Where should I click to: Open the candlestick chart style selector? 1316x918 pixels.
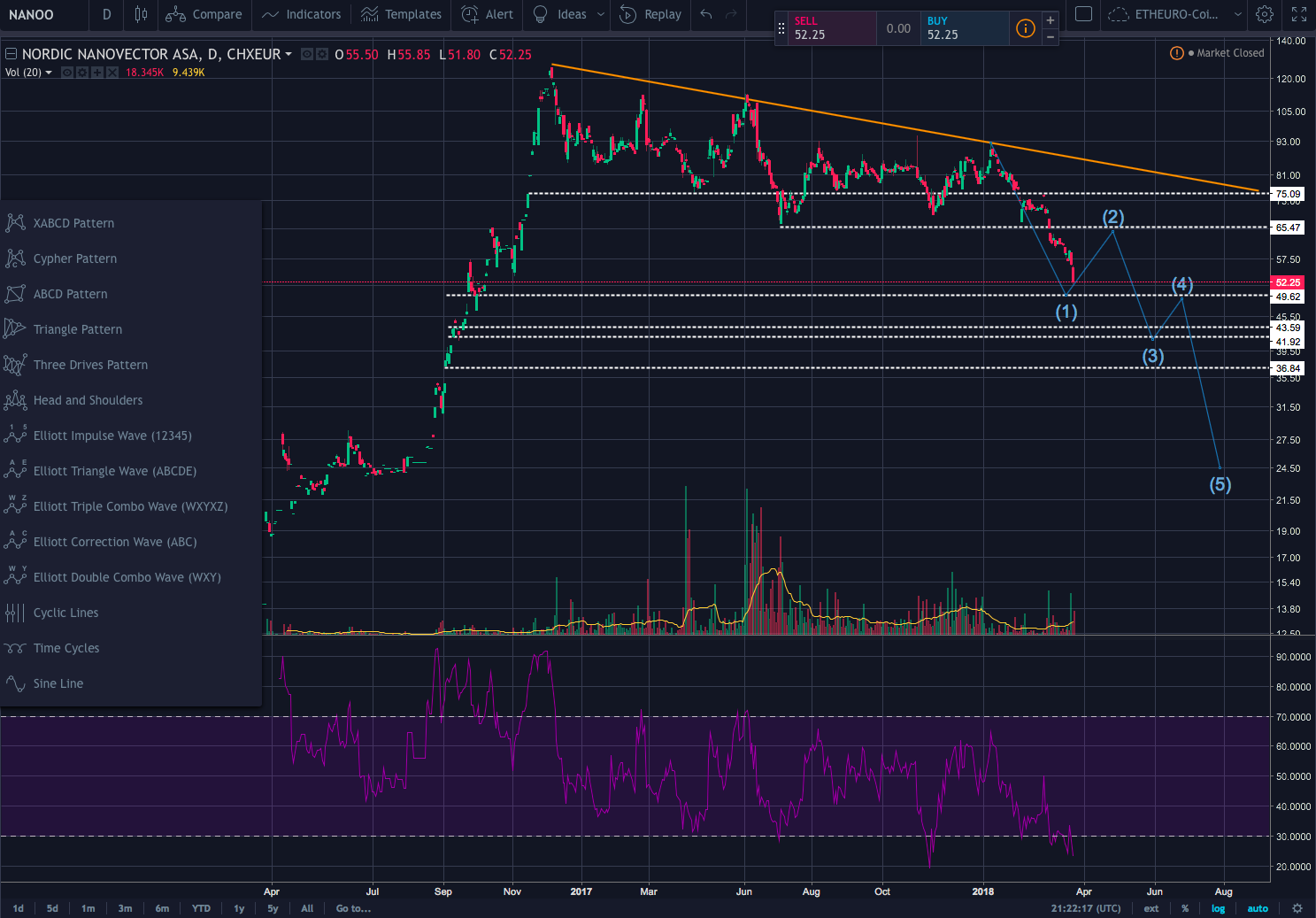tap(141, 14)
